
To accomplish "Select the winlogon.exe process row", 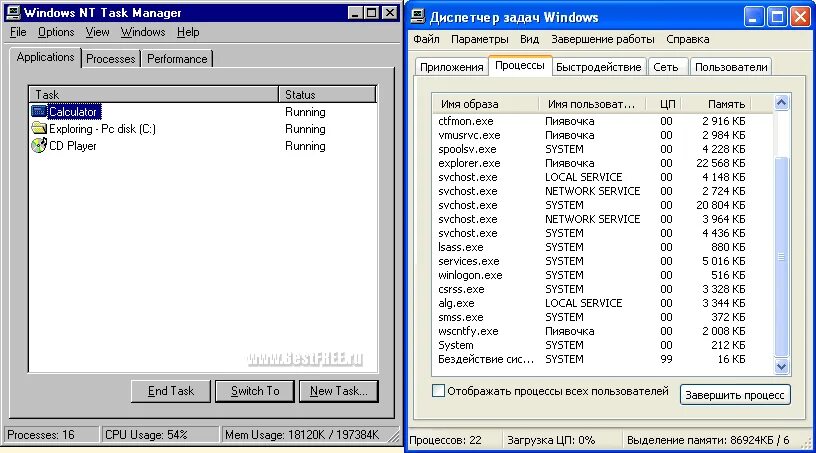I will tap(602, 275).
